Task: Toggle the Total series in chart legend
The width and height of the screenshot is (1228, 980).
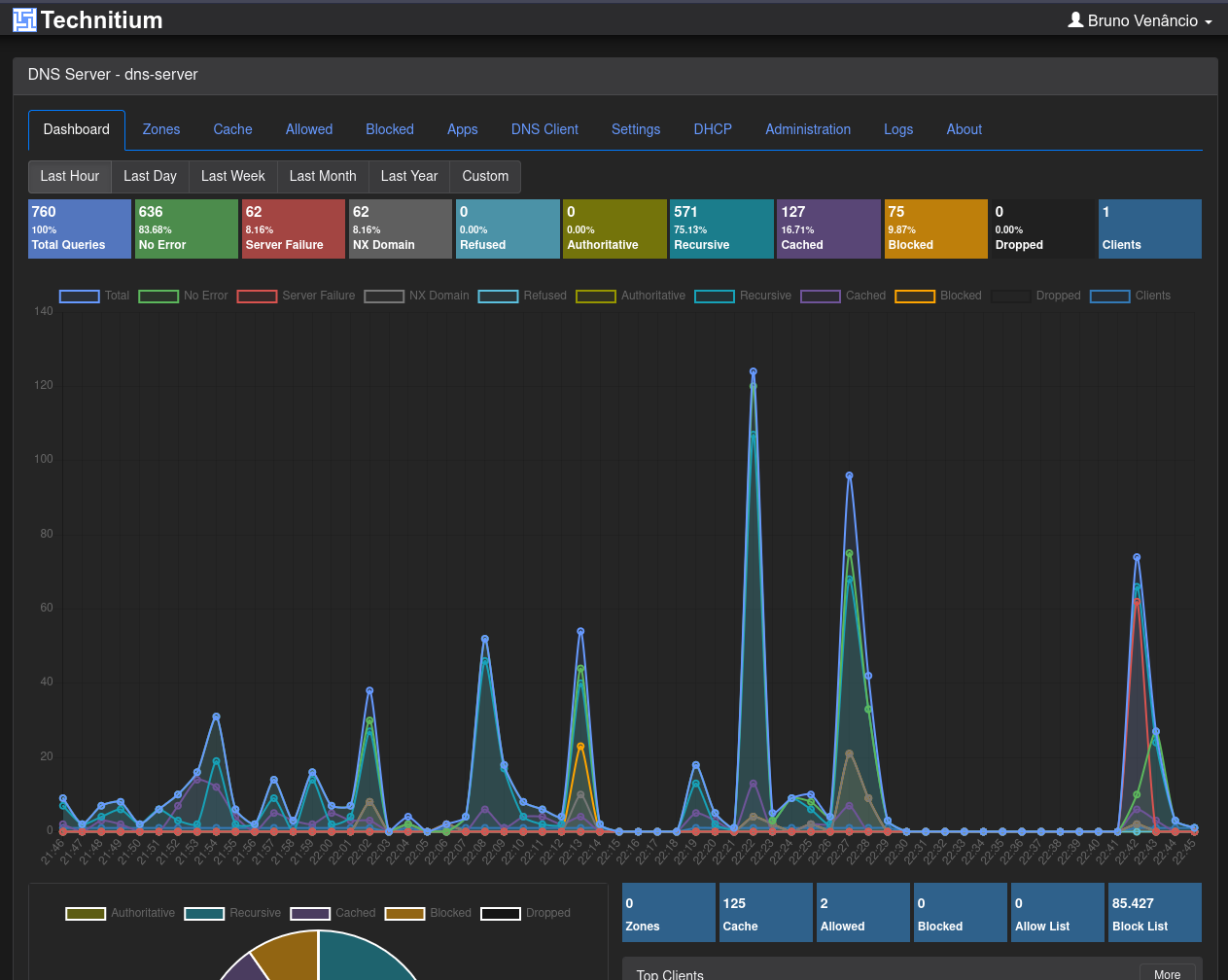Action: click(x=94, y=296)
